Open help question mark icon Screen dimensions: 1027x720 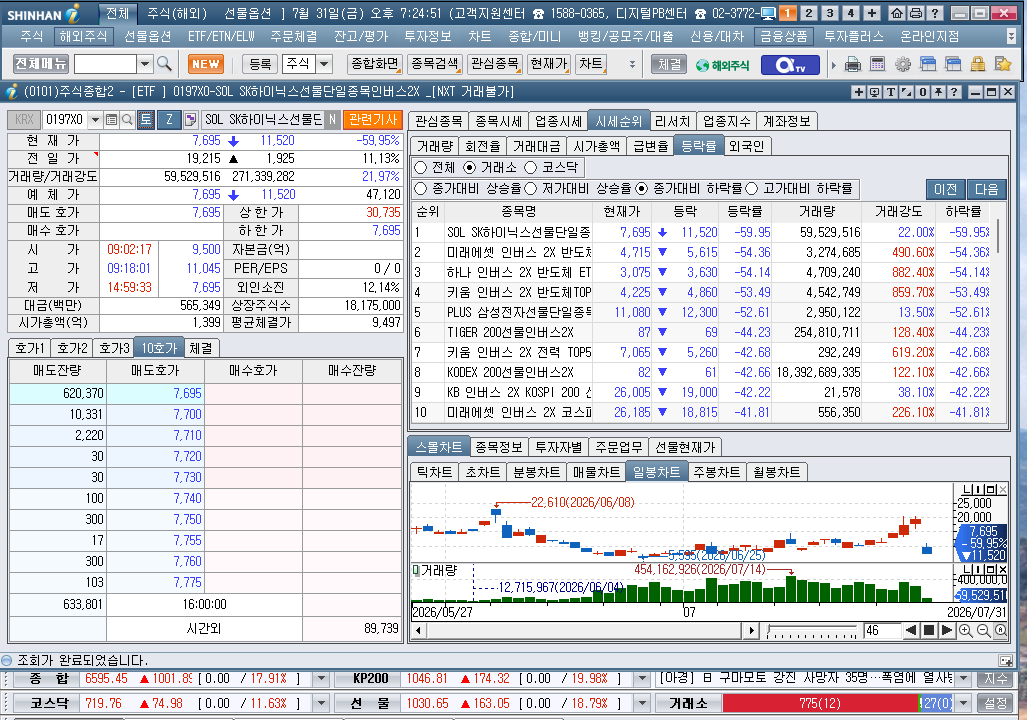pyautogui.click(x=935, y=13)
